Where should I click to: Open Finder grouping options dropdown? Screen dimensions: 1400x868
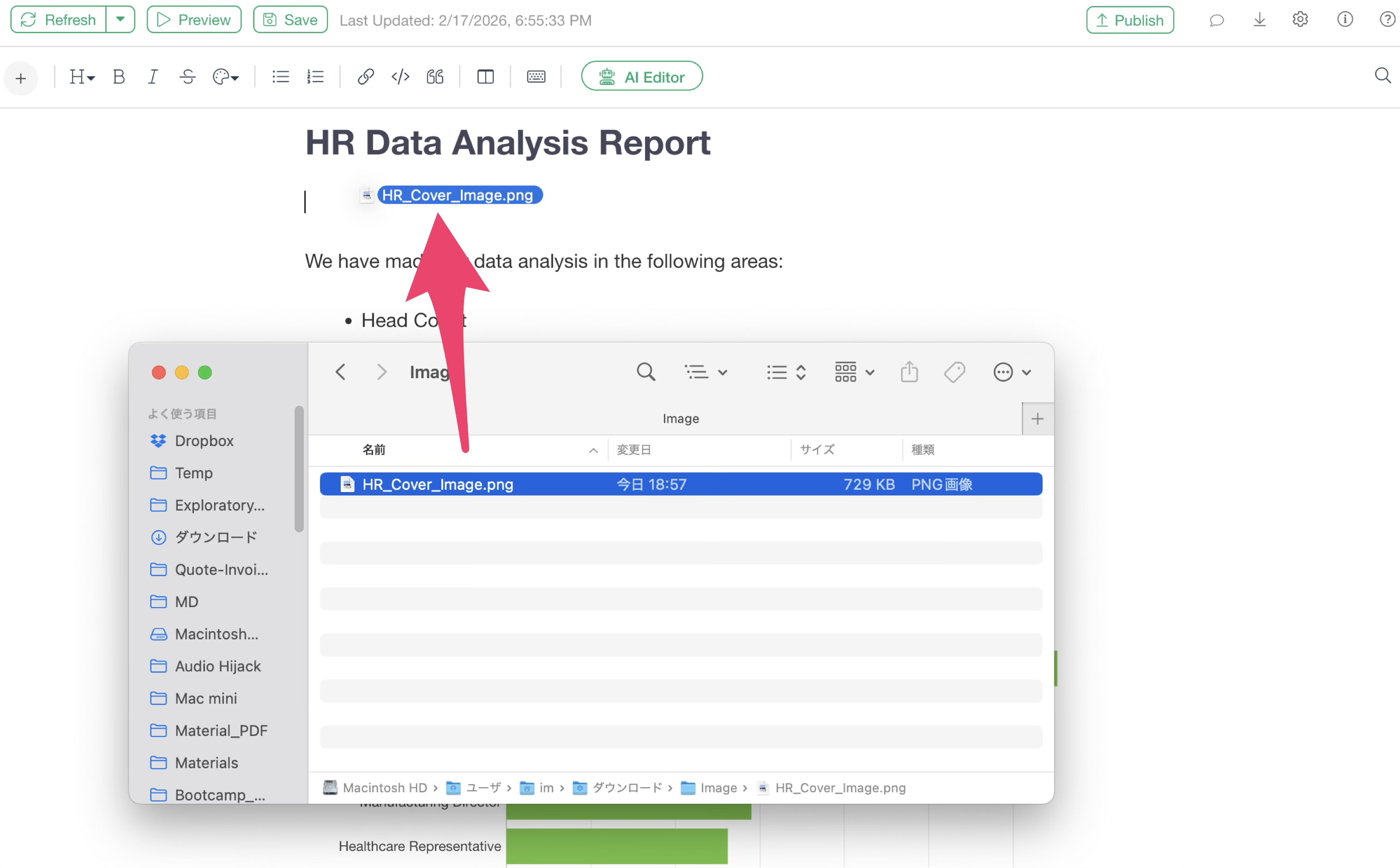click(854, 372)
